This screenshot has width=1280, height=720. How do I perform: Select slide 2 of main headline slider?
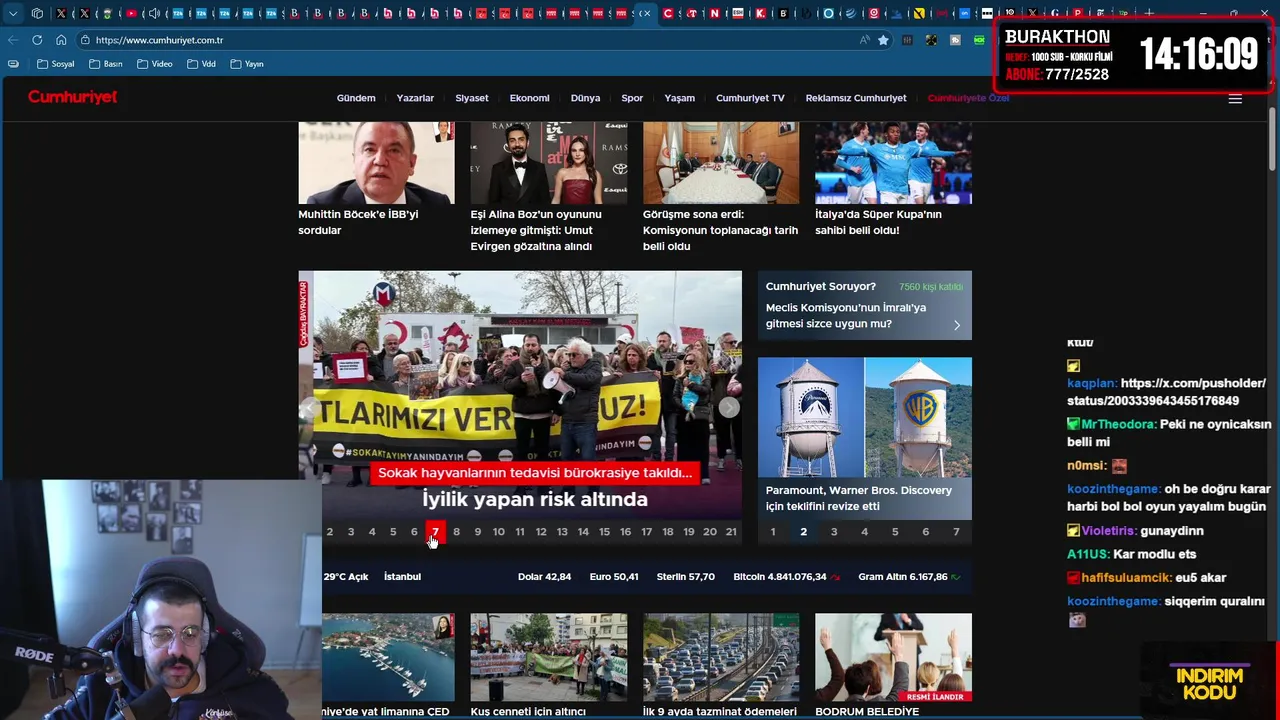pos(329,532)
